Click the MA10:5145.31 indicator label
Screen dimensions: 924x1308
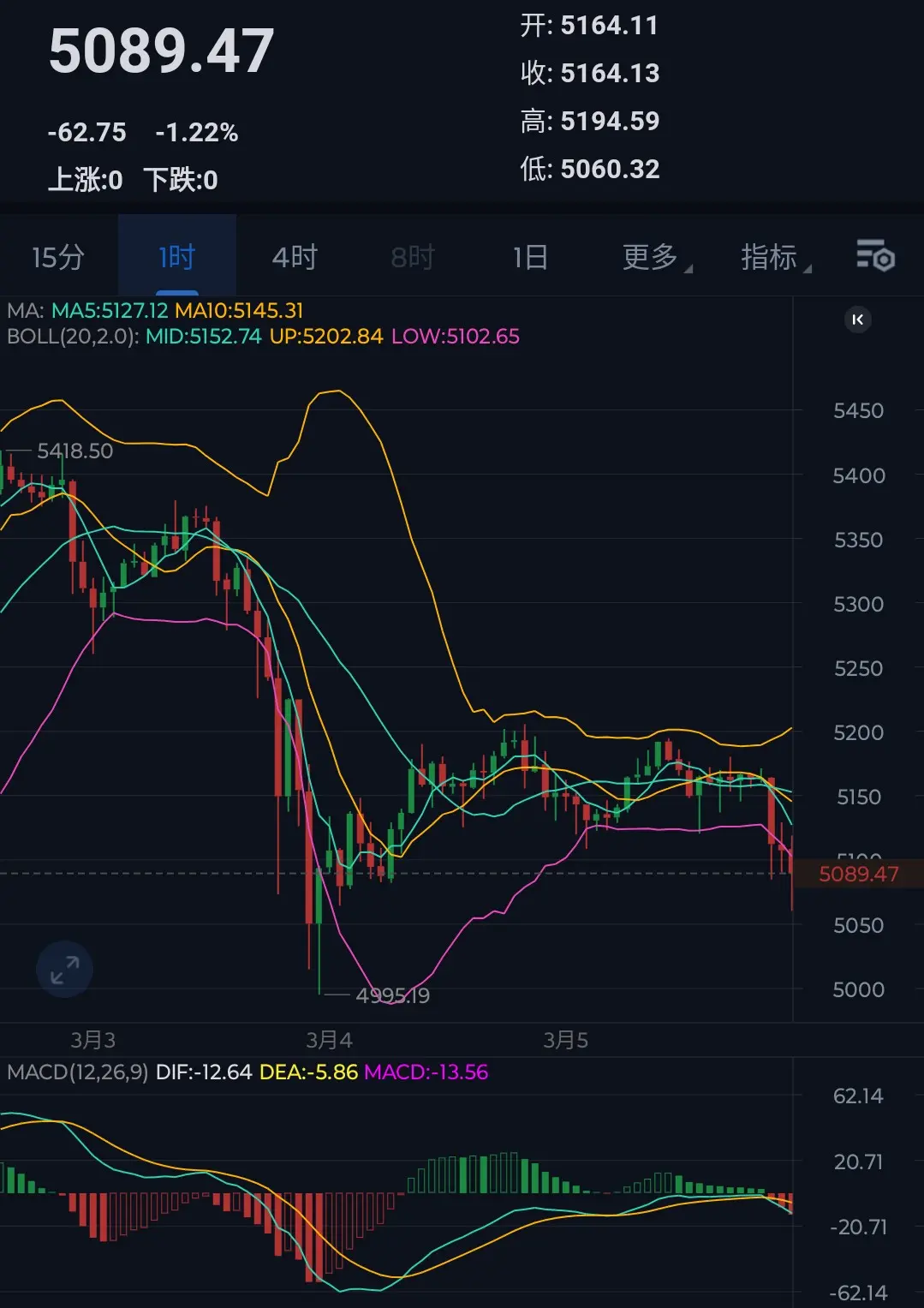[x=239, y=310]
